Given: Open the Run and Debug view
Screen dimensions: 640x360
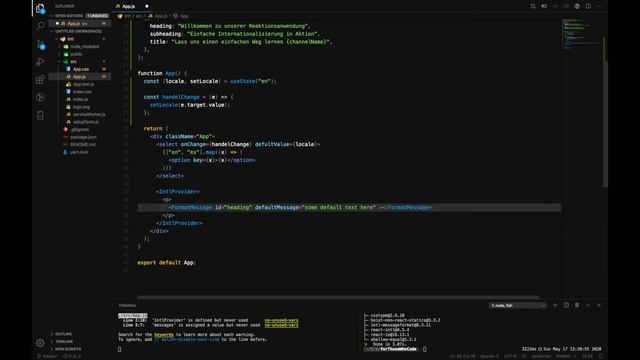Looking at the screenshot, I should pos(40,62).
